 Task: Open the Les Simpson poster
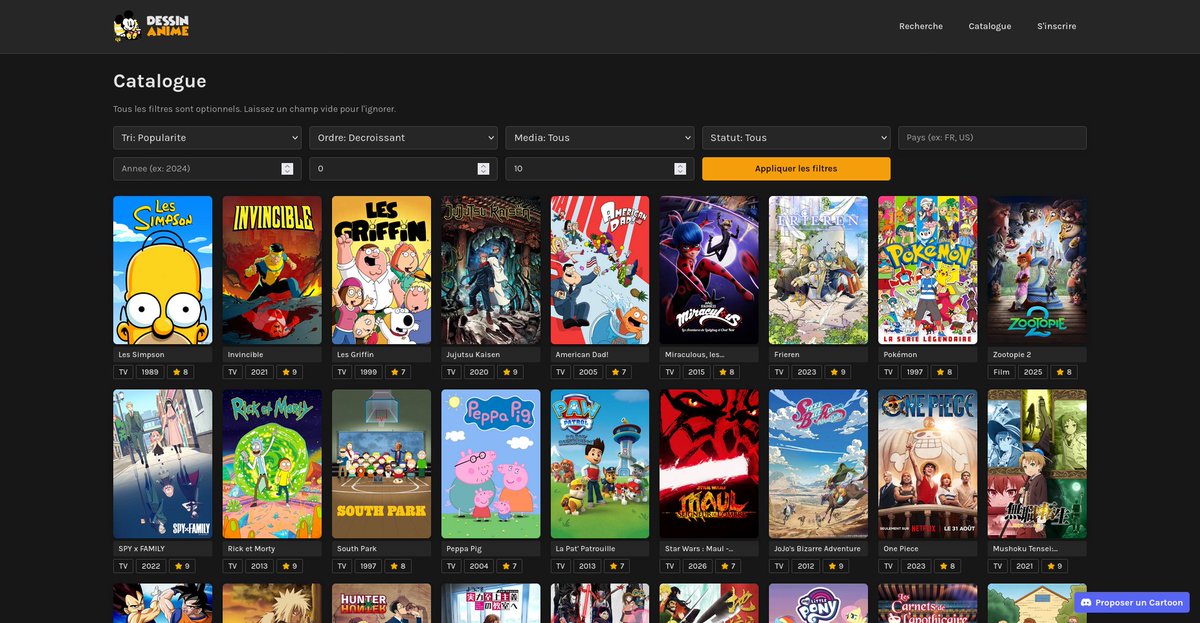coord(162,270)
